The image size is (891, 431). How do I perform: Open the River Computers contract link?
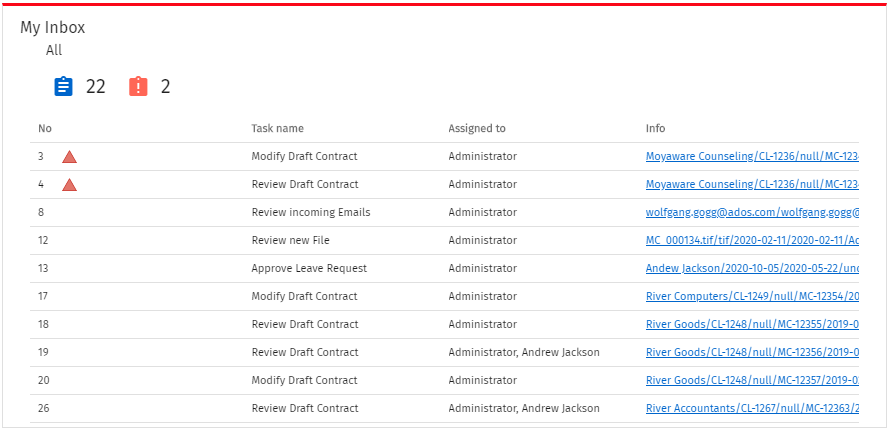[751, 296]
